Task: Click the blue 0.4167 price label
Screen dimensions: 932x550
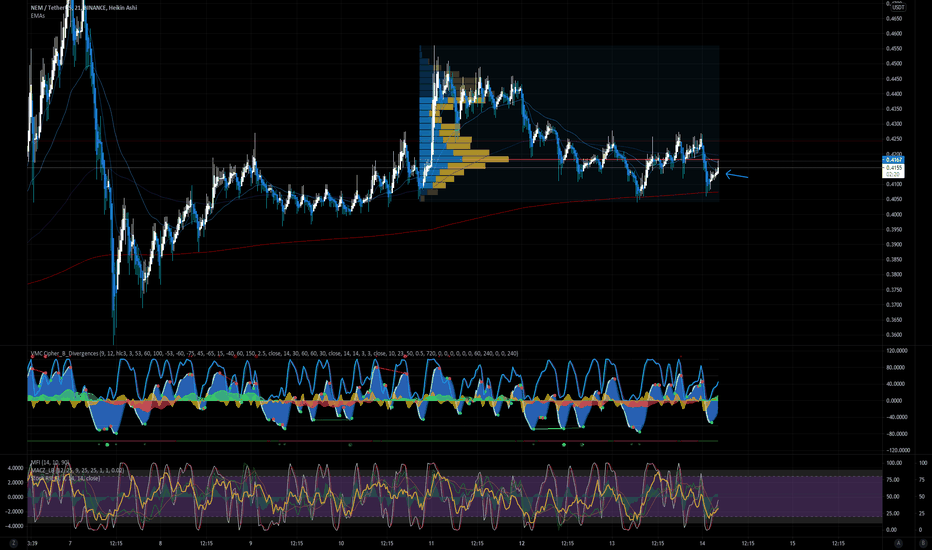Action: point(894,160)
